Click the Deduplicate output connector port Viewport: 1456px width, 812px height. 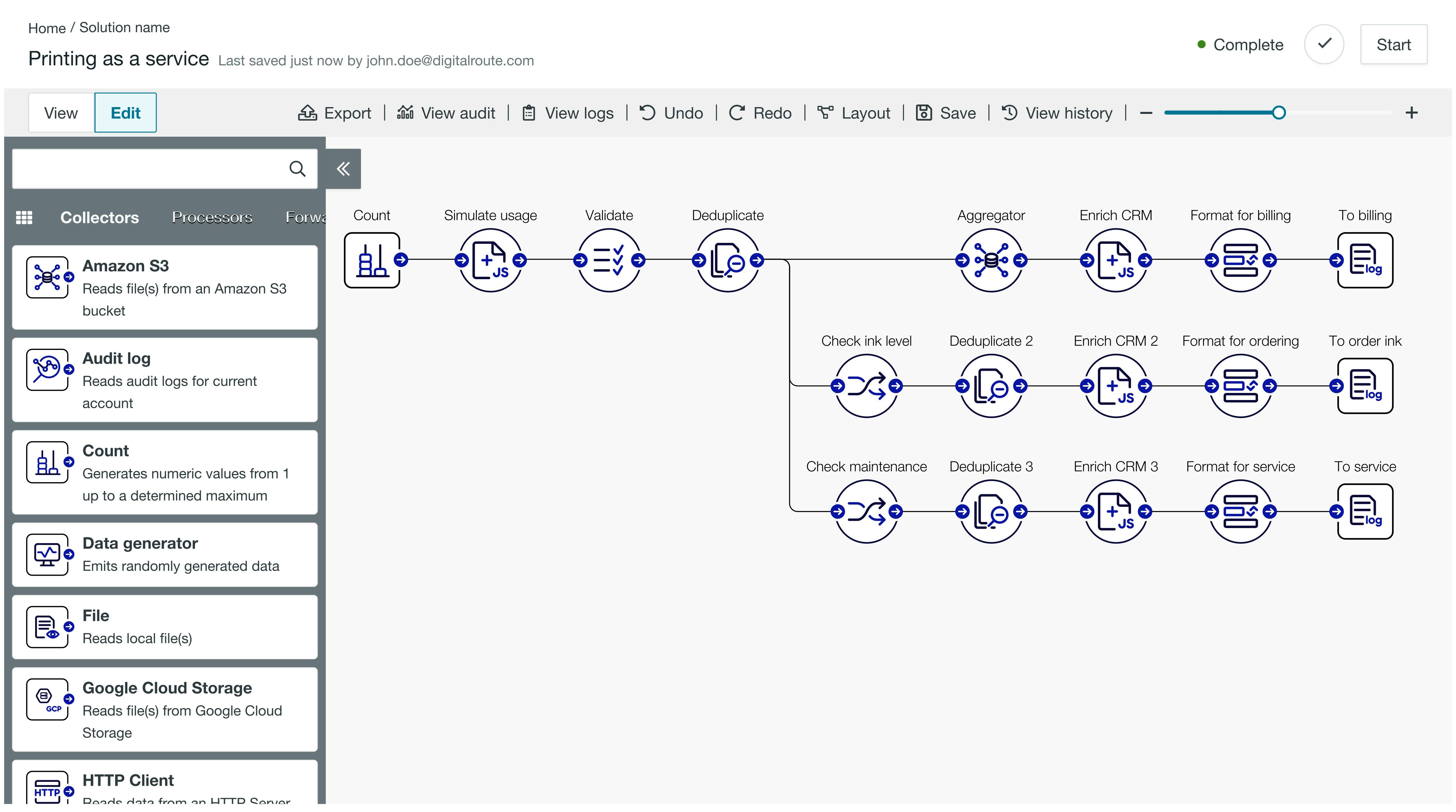tap(757, 260)
